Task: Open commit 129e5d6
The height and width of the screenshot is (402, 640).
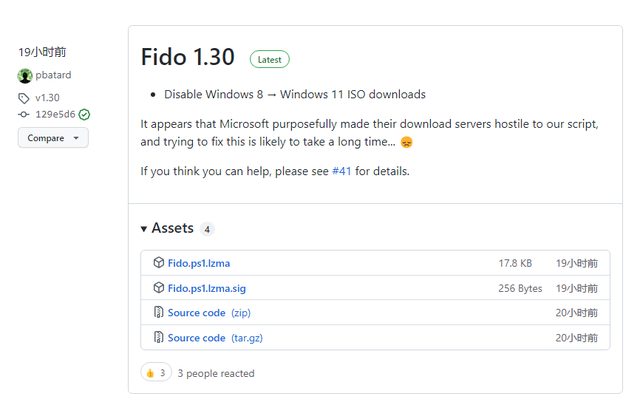Action: coord(55,114)
